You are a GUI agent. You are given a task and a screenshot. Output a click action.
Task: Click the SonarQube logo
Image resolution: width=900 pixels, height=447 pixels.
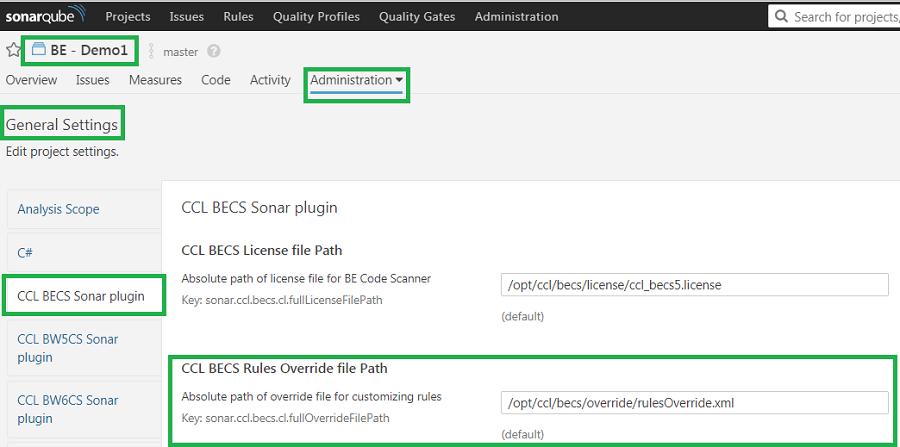pyautogui.click(x=45, y=14)
